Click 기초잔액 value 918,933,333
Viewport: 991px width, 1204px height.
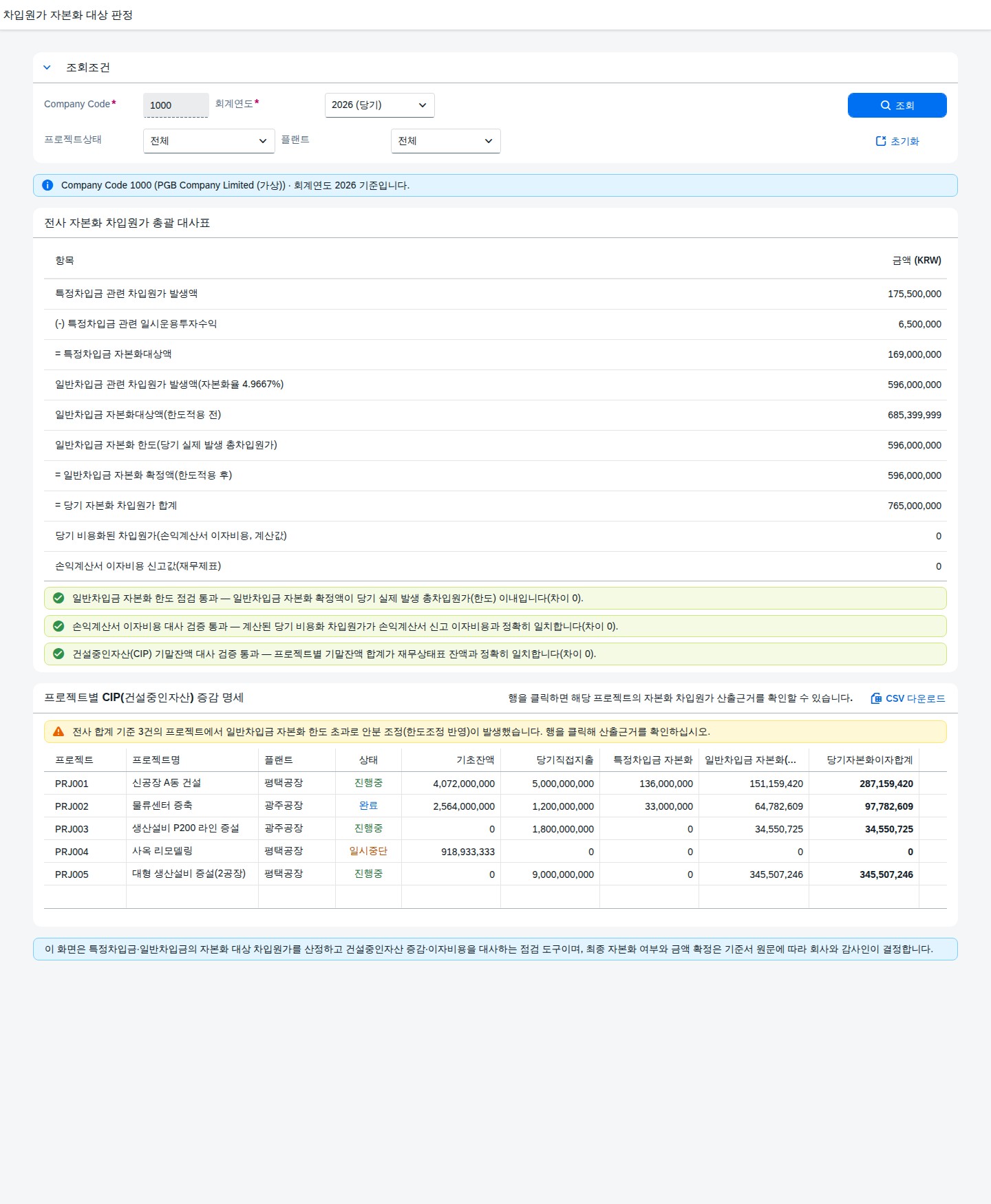[468, 852]
